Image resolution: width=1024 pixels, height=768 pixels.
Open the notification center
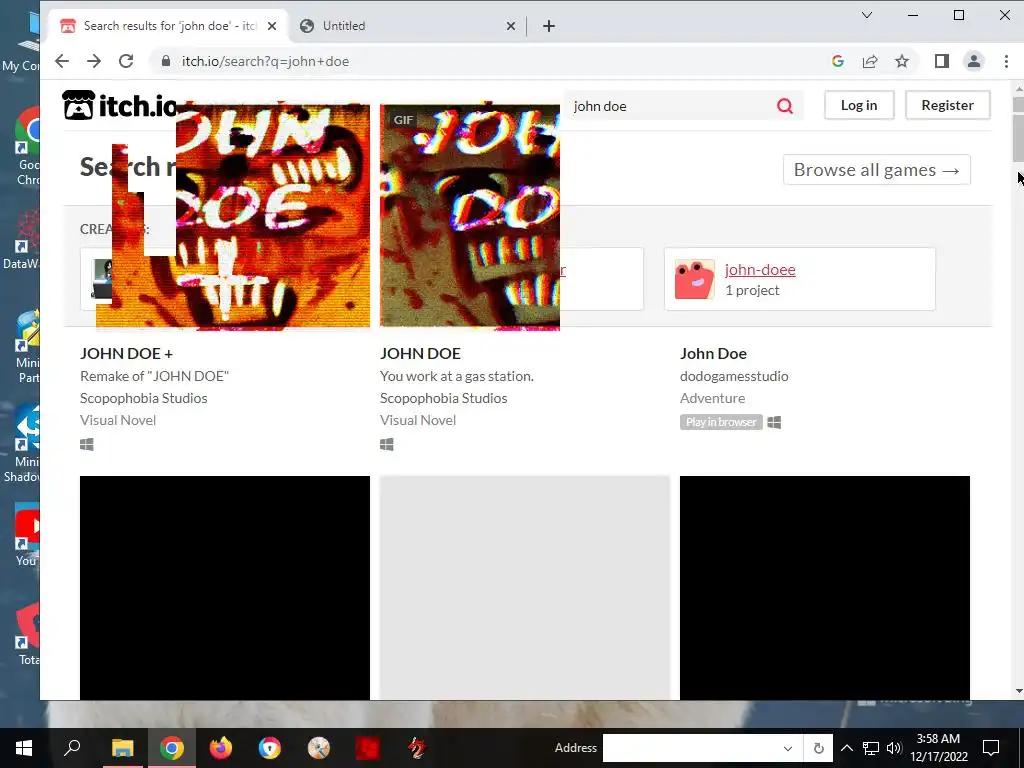991,748
